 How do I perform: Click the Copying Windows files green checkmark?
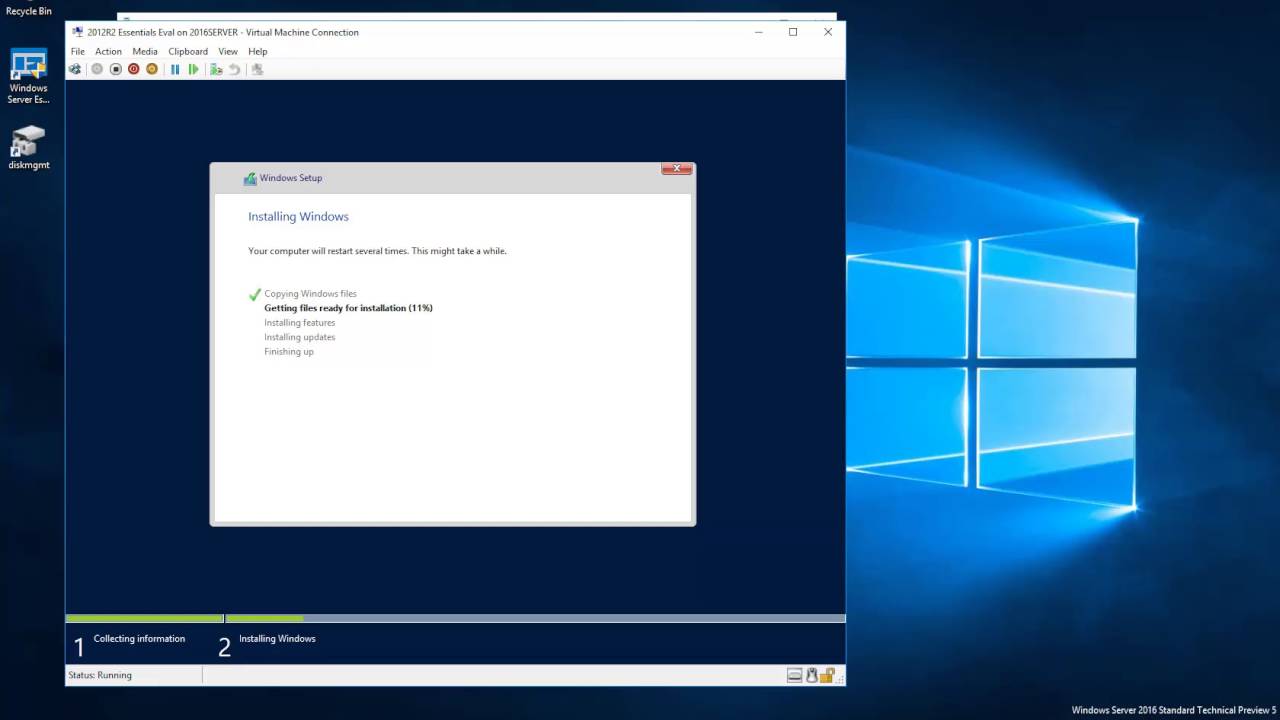[x=255, y=294]
